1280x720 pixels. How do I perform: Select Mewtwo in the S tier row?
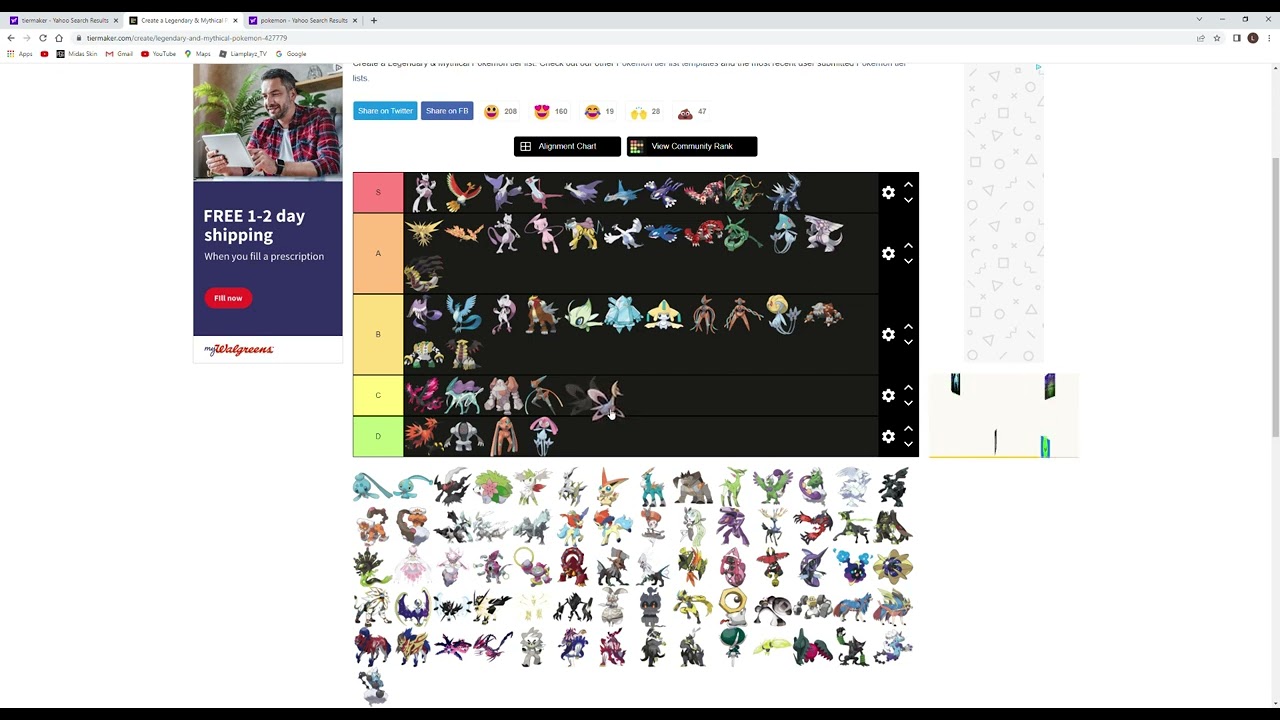(x=424, y=192)
